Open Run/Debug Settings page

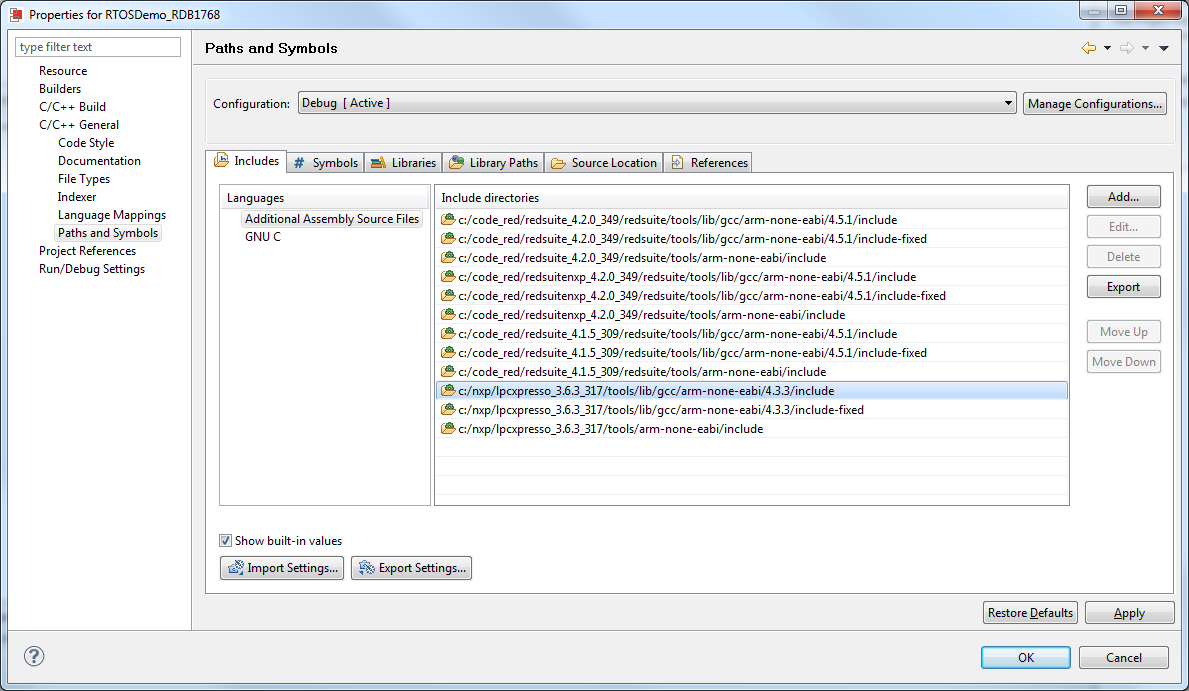click(92, 269)
